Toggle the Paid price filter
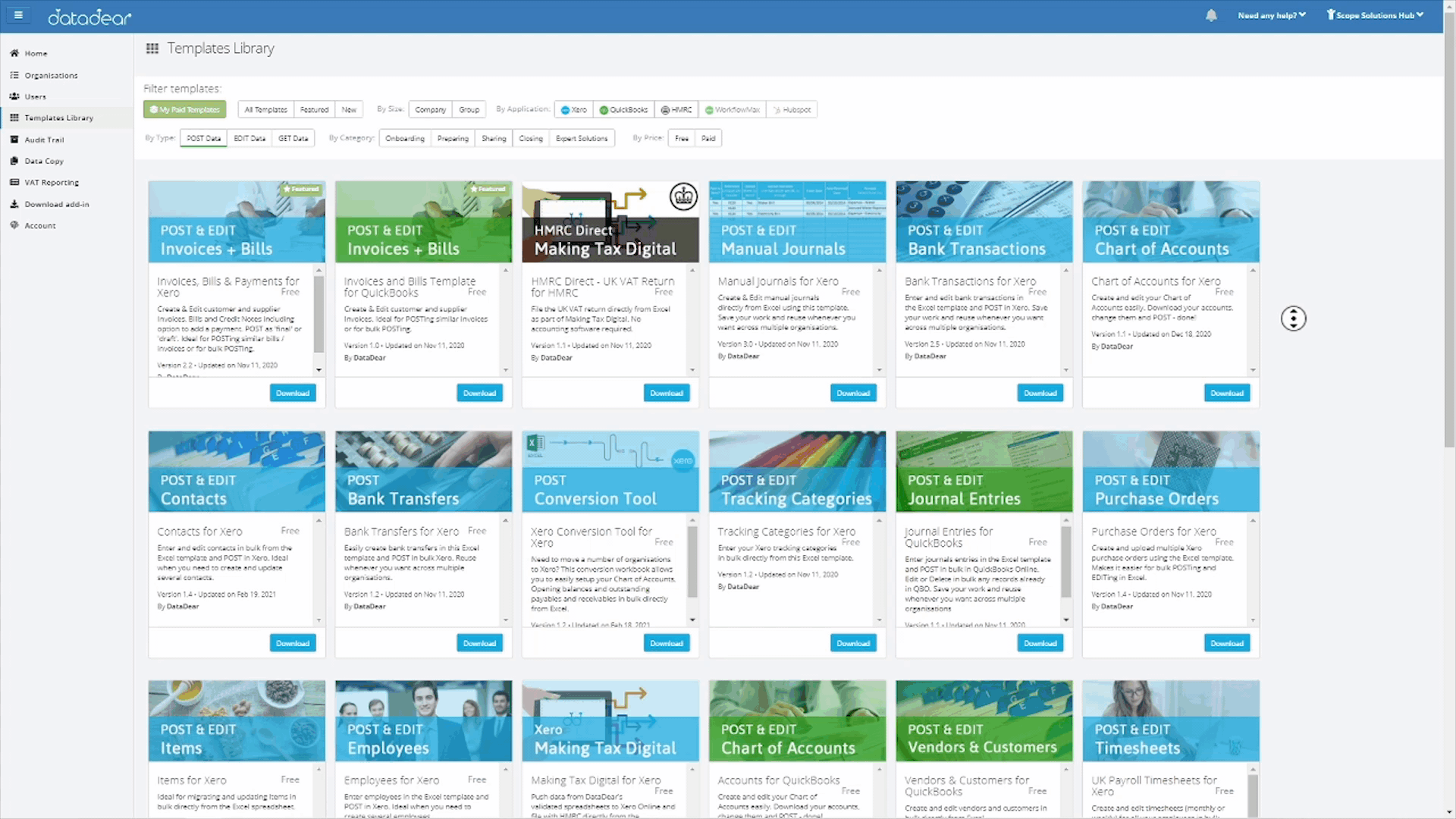 coord(708,139)
